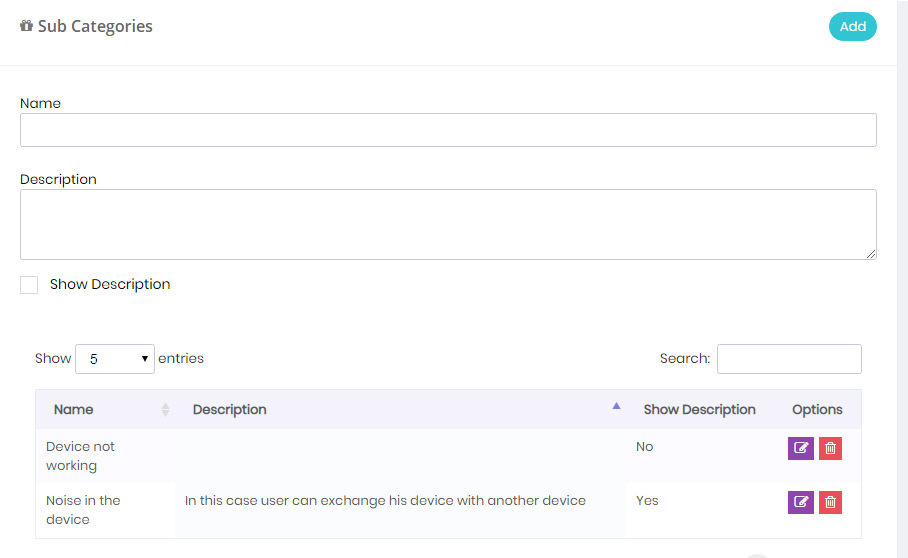Click the Description column header text
Image resolution: width=908 pixels, height=558 pixels.
click(229, 409)
